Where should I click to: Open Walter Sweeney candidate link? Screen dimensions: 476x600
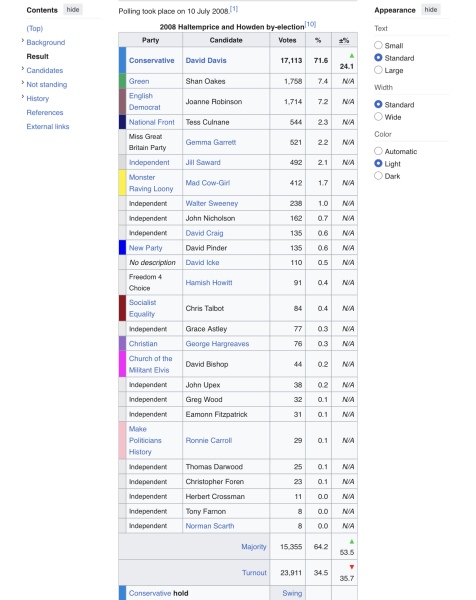pyautogui.click(x=212, y=203)
